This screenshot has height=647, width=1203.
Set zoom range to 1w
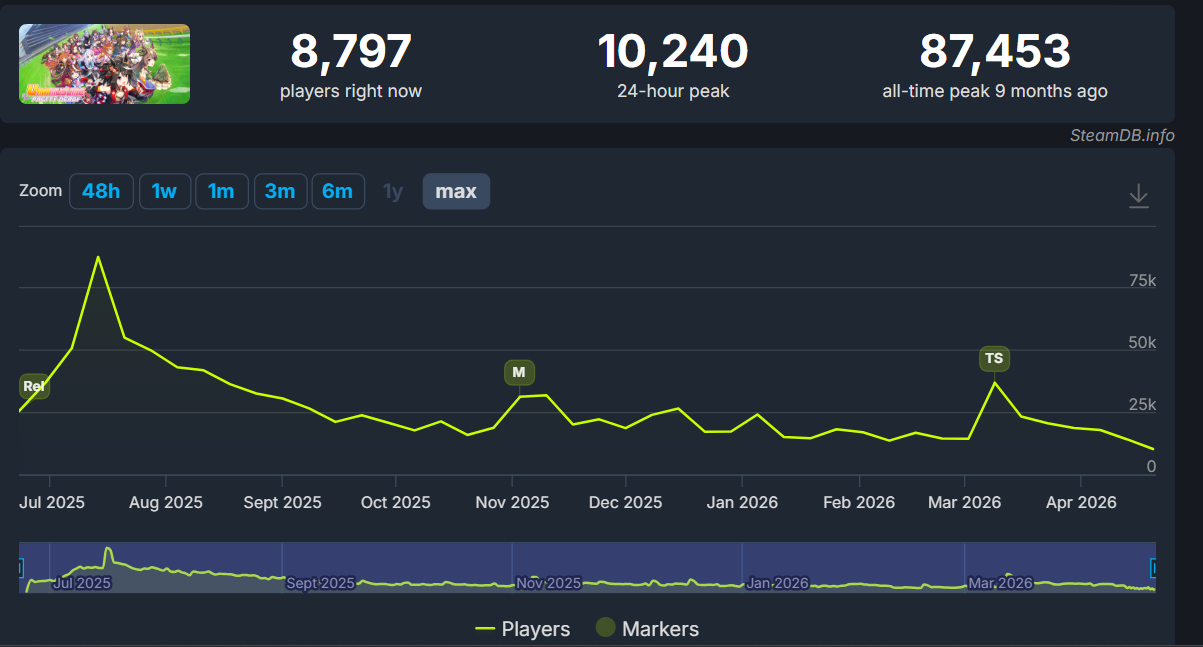(x=165, y=191)
